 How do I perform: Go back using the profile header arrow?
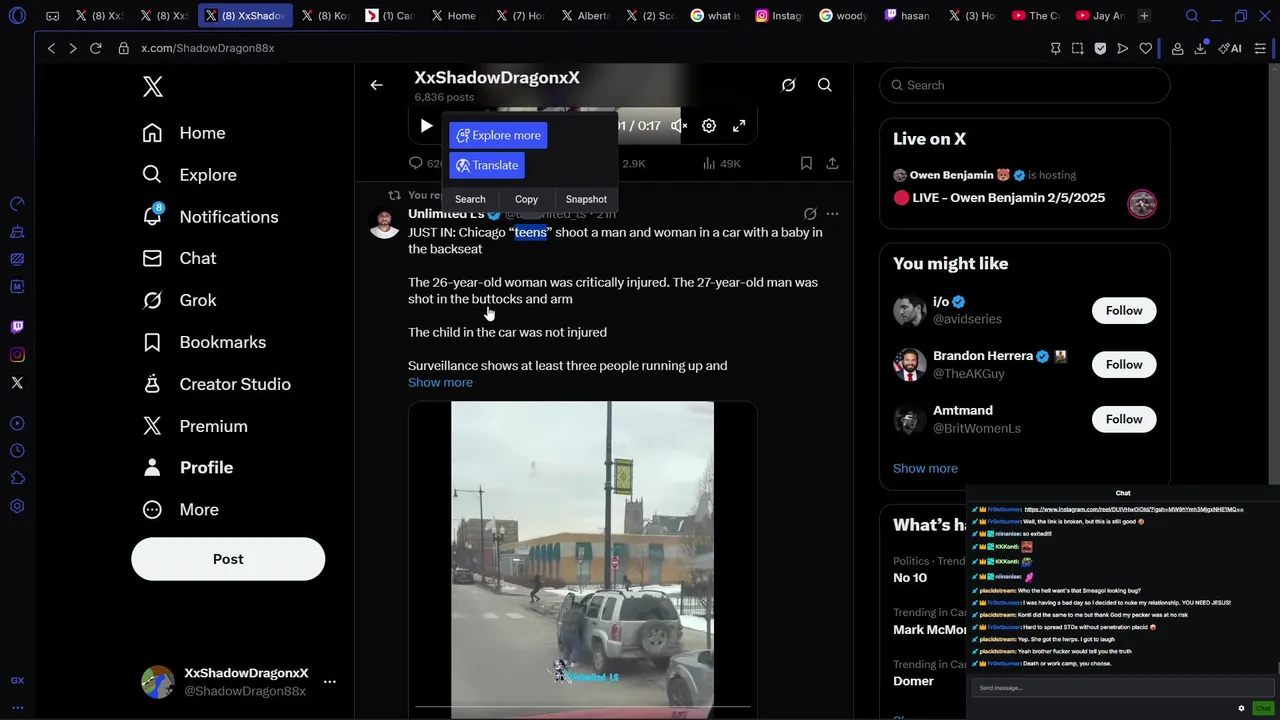pyautogui.click(x=377, y=85)
